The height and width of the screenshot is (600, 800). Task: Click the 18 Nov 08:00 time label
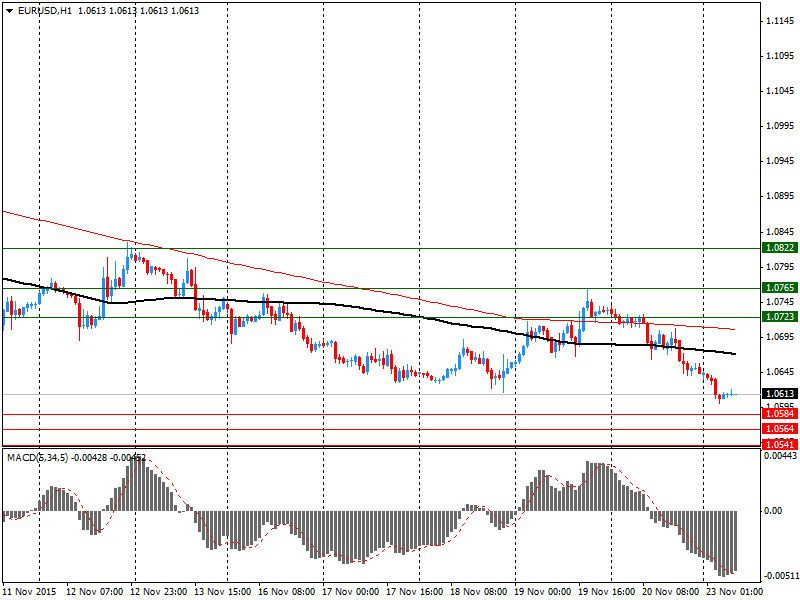[479, 592]
